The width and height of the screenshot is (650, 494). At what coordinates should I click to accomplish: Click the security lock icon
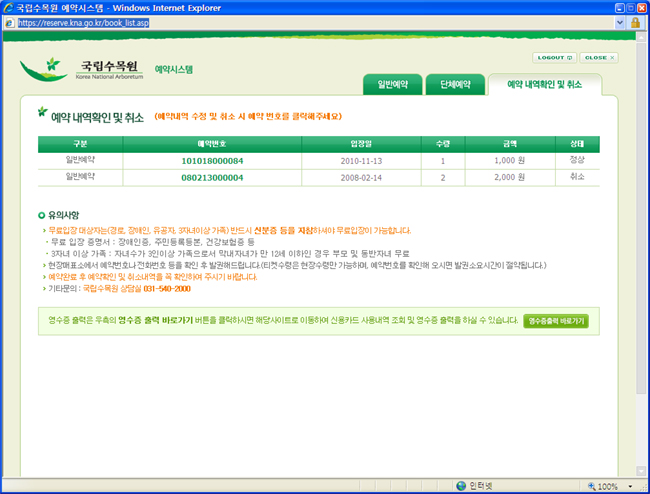pyautogui.click(x=635, y=23)
